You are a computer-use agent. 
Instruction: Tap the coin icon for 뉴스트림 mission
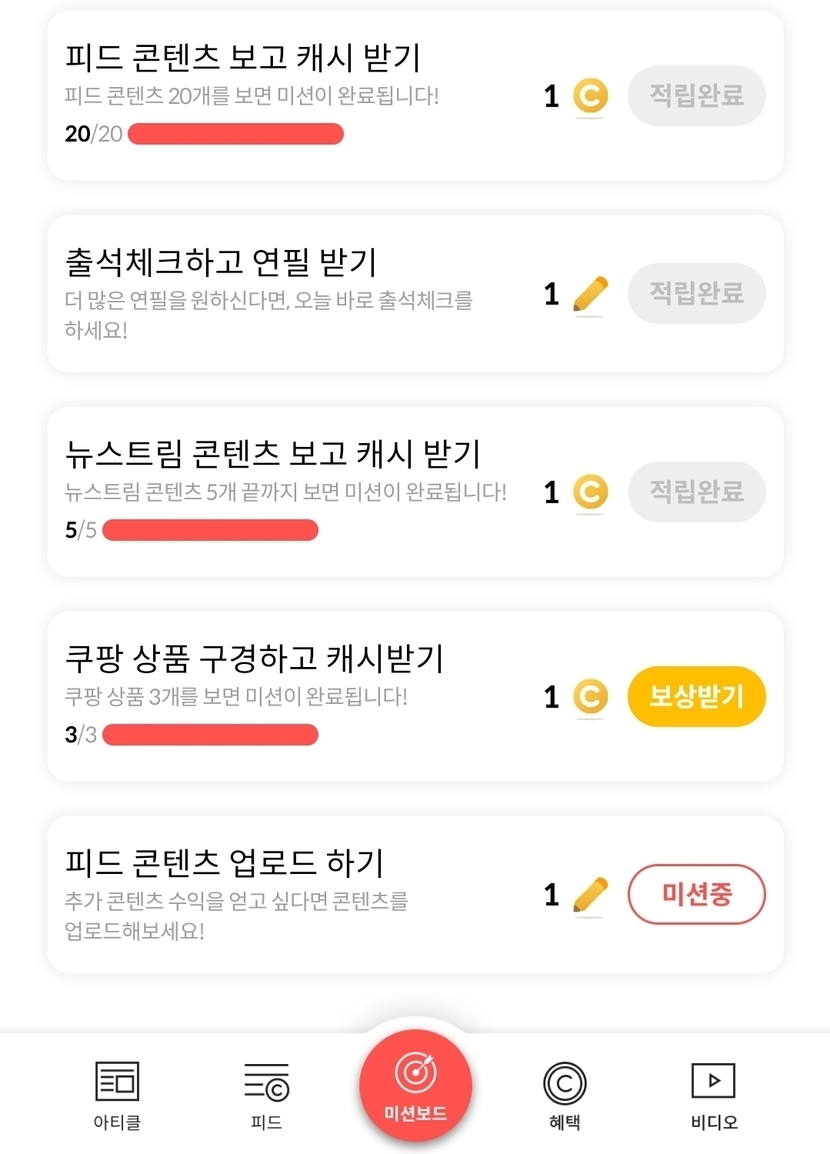coord(590,492)
